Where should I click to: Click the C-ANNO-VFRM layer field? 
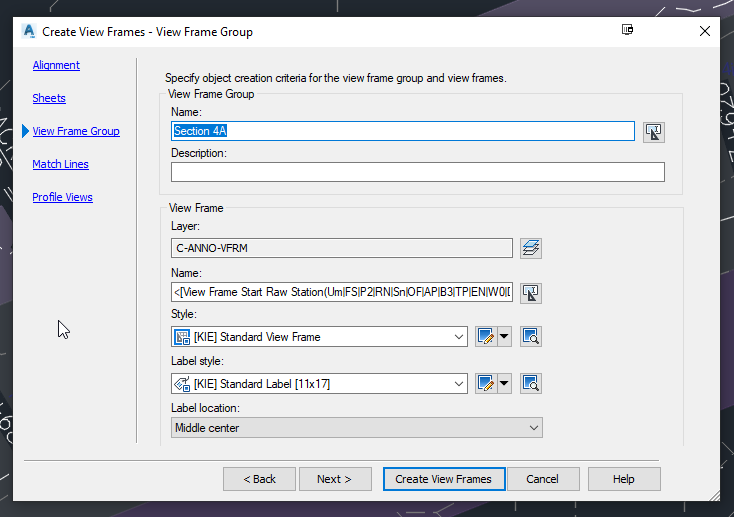click(342, 248)
